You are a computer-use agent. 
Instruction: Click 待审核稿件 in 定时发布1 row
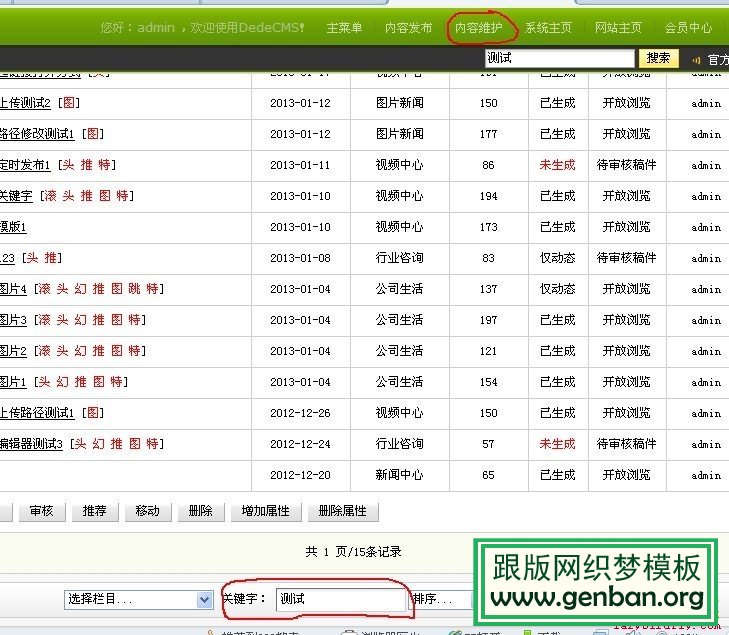click(626, 165)
